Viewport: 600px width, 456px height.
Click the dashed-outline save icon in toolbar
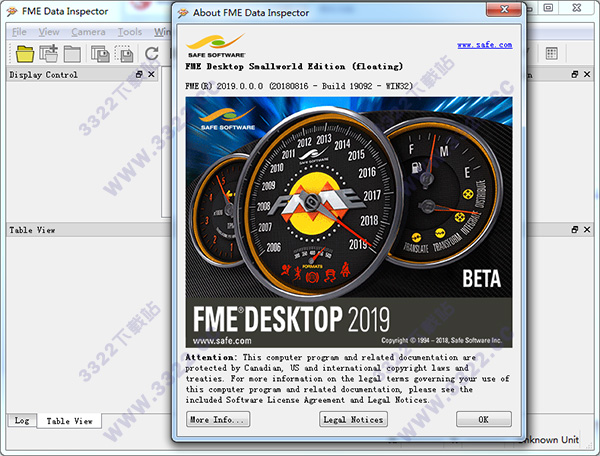coord(125,53)
